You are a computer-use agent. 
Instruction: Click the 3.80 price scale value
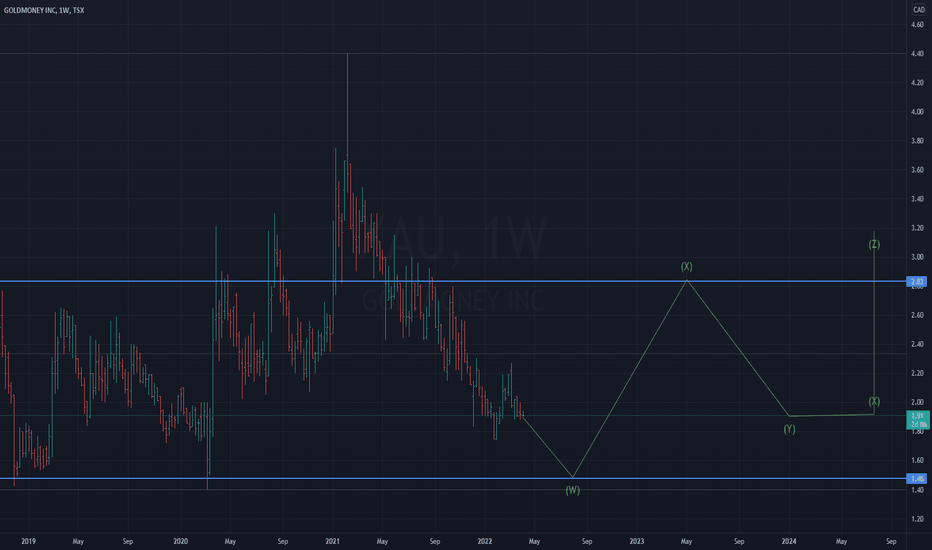click(x=917, y=141)
